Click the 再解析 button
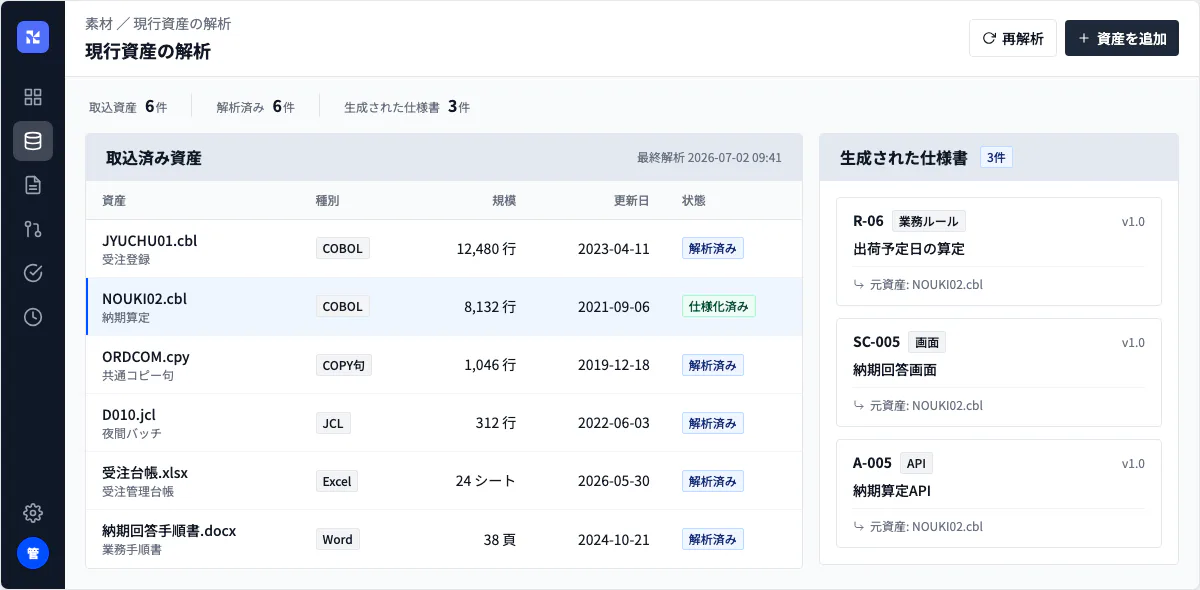This screenshot has width=1200, height=590. [x=1013, y=38]
